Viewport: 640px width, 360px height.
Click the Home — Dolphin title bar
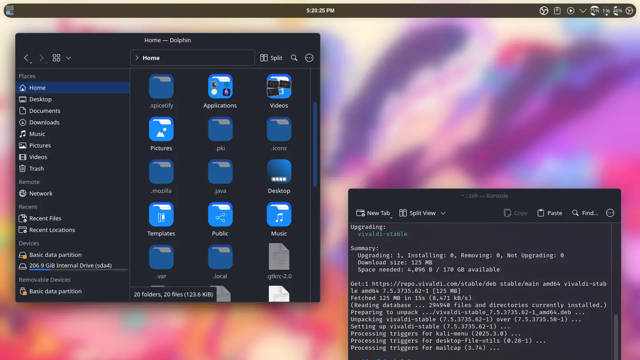(x=167, y=40)
